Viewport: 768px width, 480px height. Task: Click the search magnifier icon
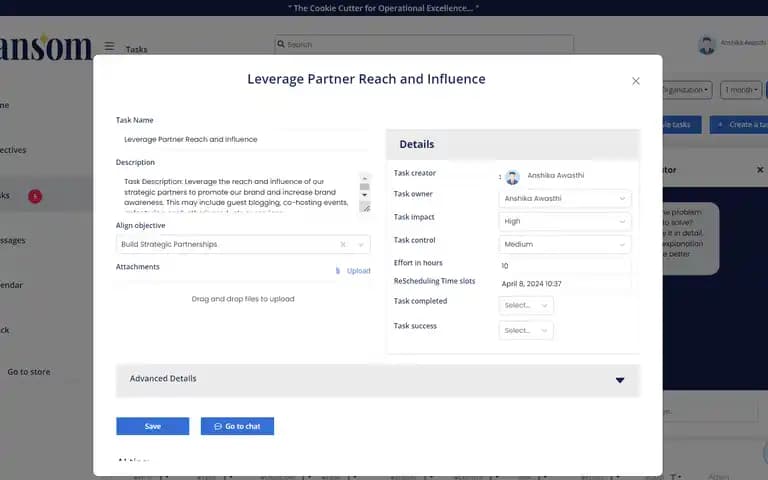(x=281, y=44)
